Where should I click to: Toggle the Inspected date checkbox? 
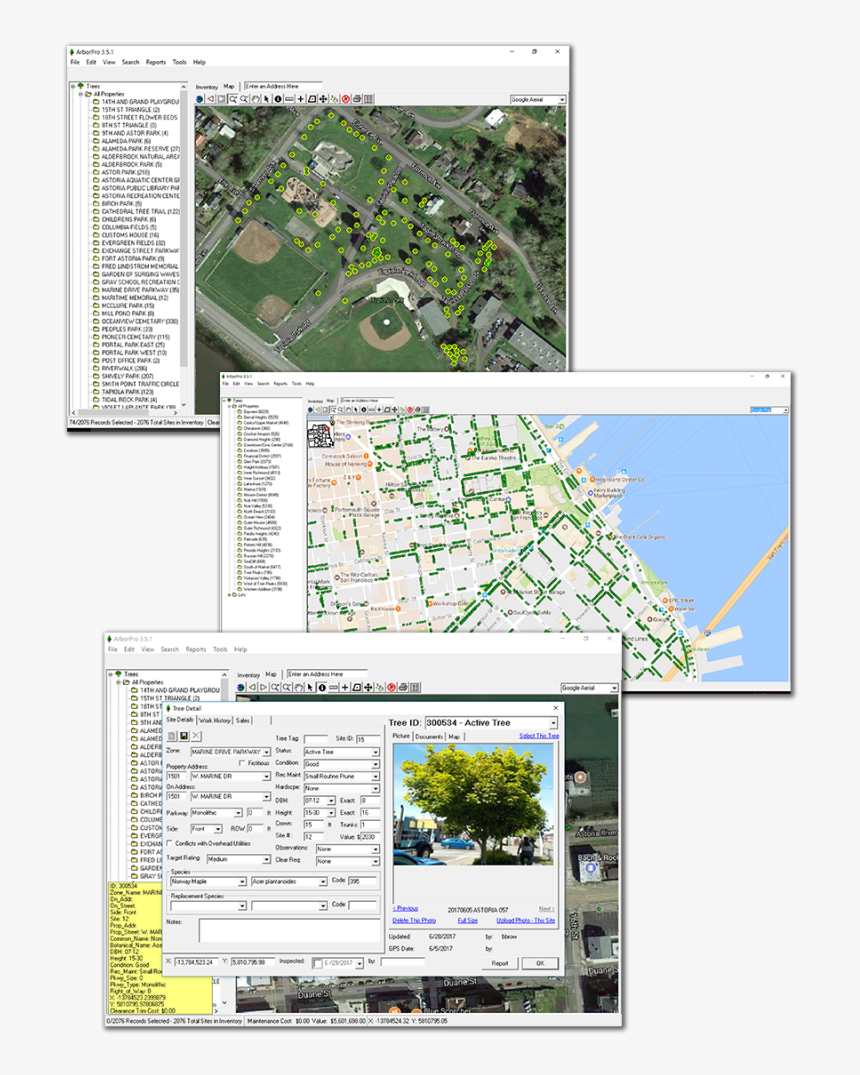[318, 963]
